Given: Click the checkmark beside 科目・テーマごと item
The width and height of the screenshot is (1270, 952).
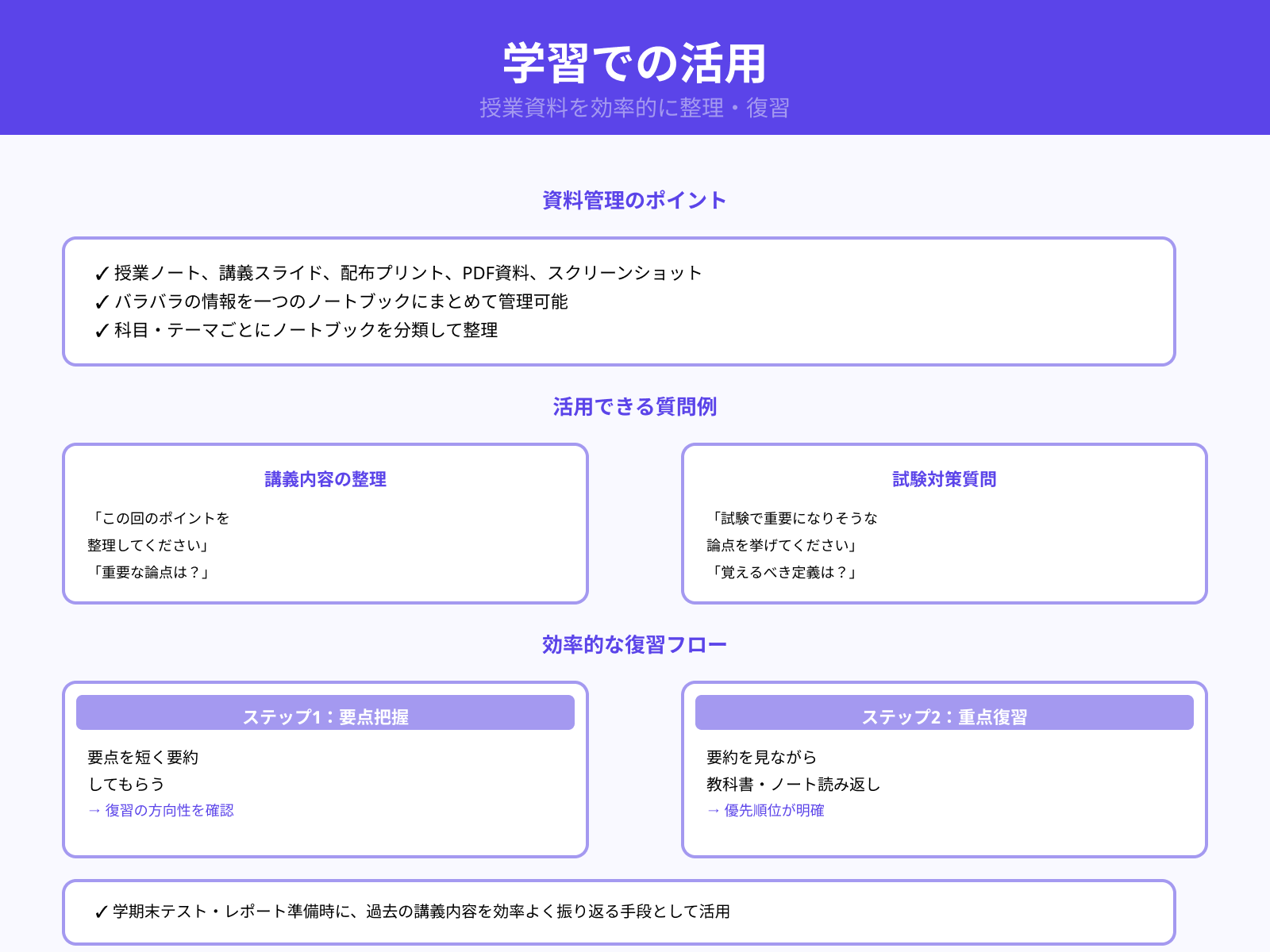Looking at the screenshot, I should click(100, 330).
